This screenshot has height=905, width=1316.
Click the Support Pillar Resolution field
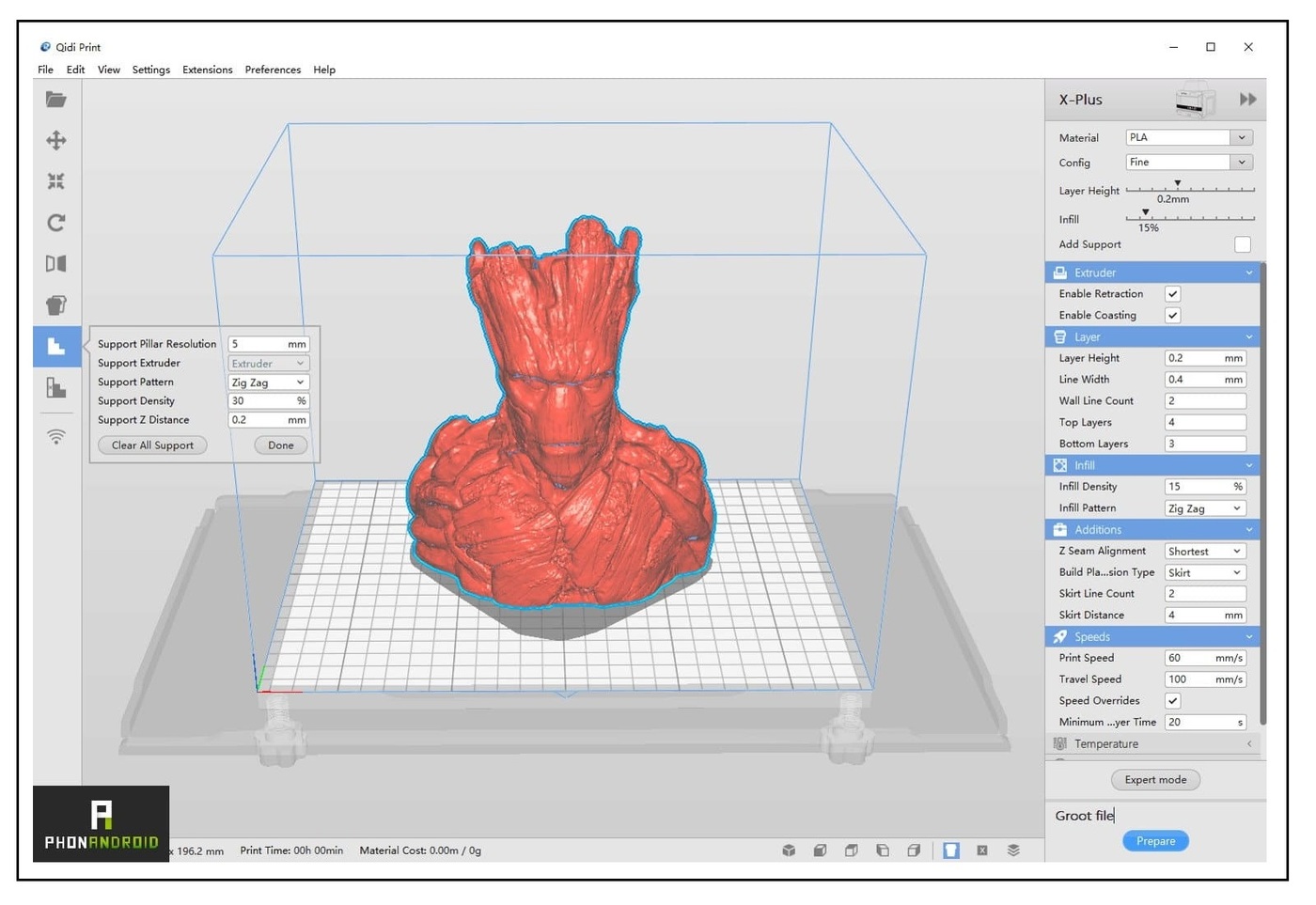tap(269, 344)
